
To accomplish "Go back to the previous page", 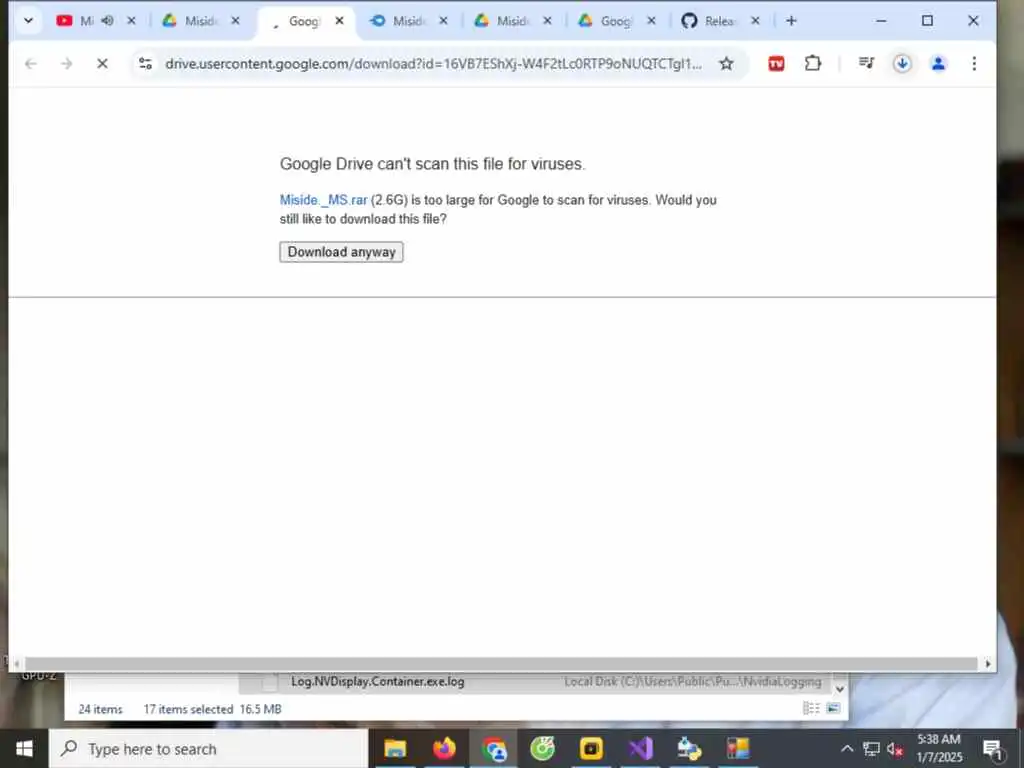I will [31, 63].
